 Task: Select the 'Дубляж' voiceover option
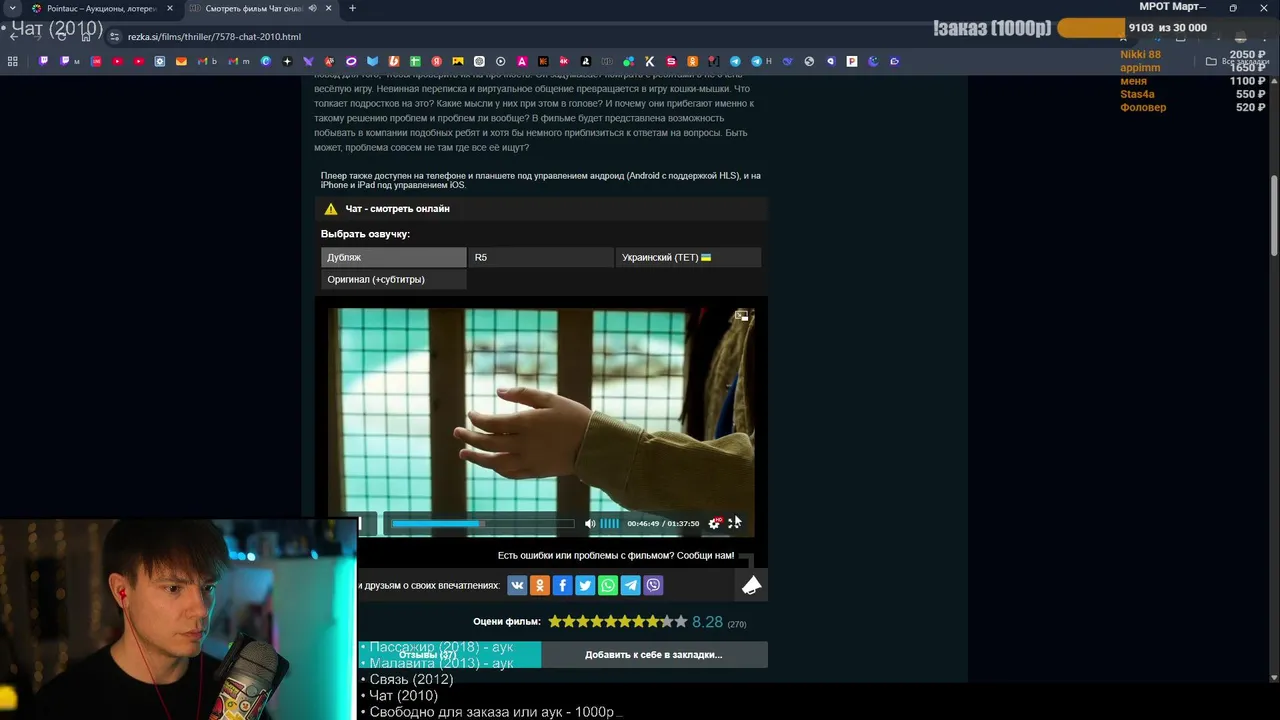(394, 257)
